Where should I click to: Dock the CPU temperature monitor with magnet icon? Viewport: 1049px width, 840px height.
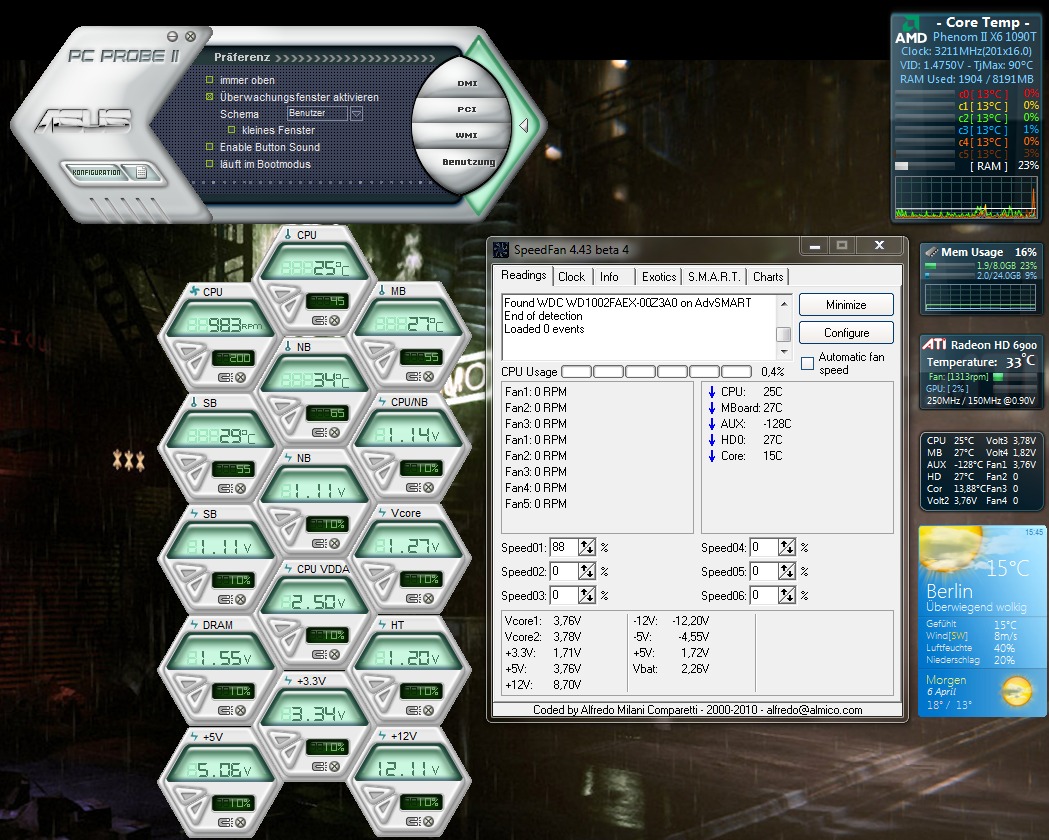point(318,320)
